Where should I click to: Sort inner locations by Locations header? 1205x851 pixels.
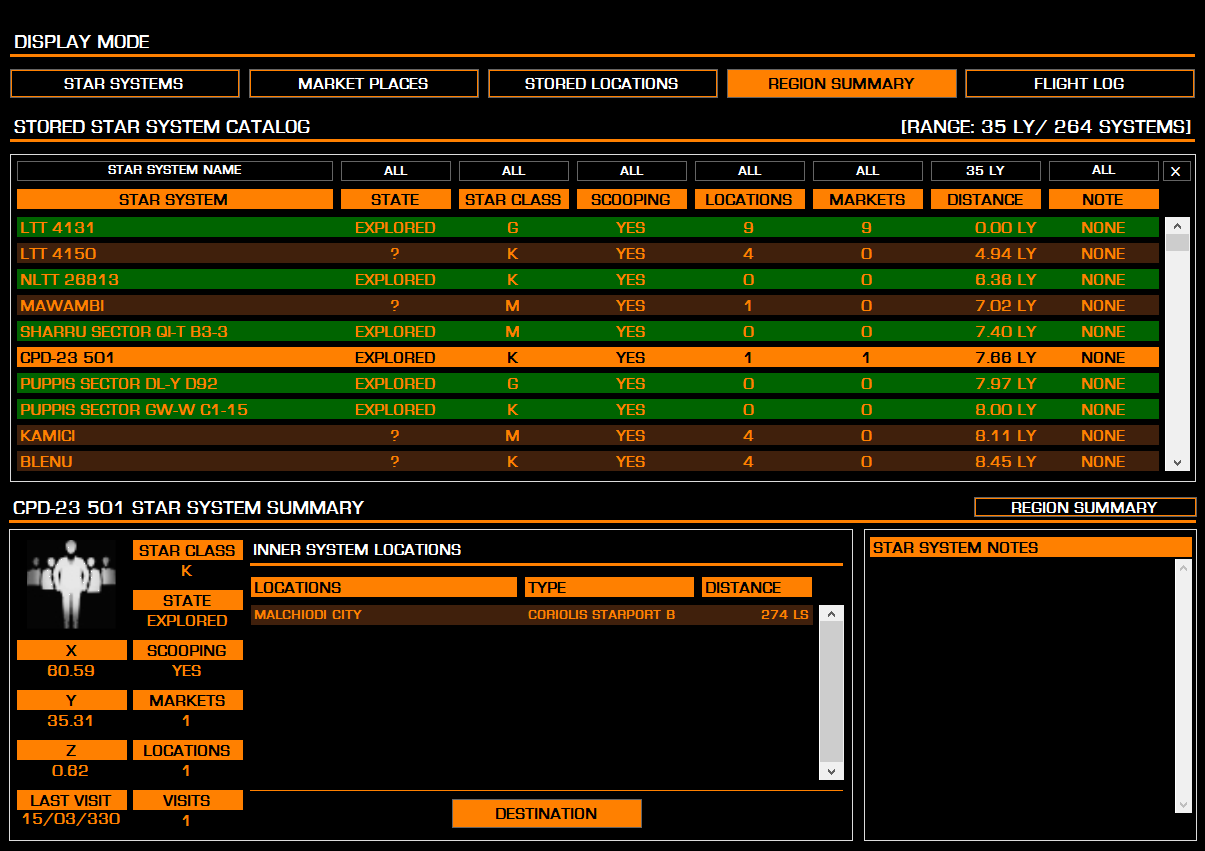tap(383, 587)
